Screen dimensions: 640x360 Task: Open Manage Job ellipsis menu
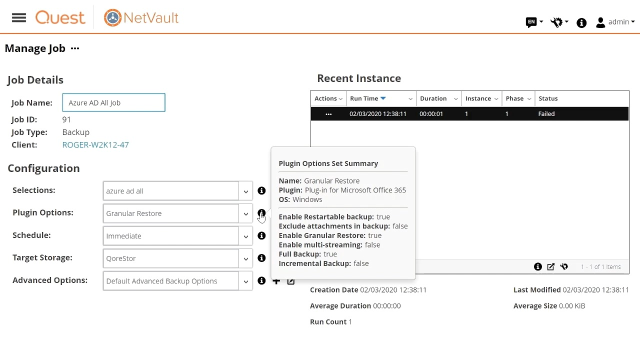pos(75,48)
